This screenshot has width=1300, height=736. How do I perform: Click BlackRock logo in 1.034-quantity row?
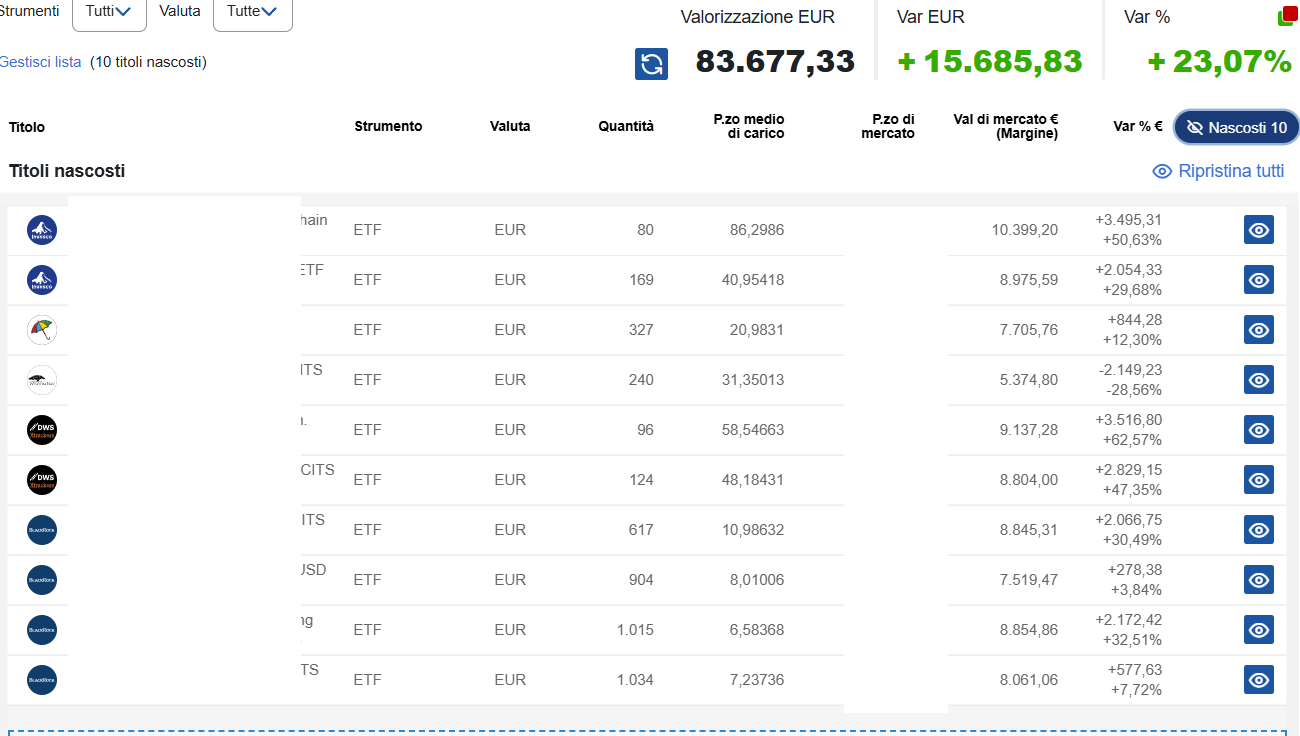click(42, 680)
